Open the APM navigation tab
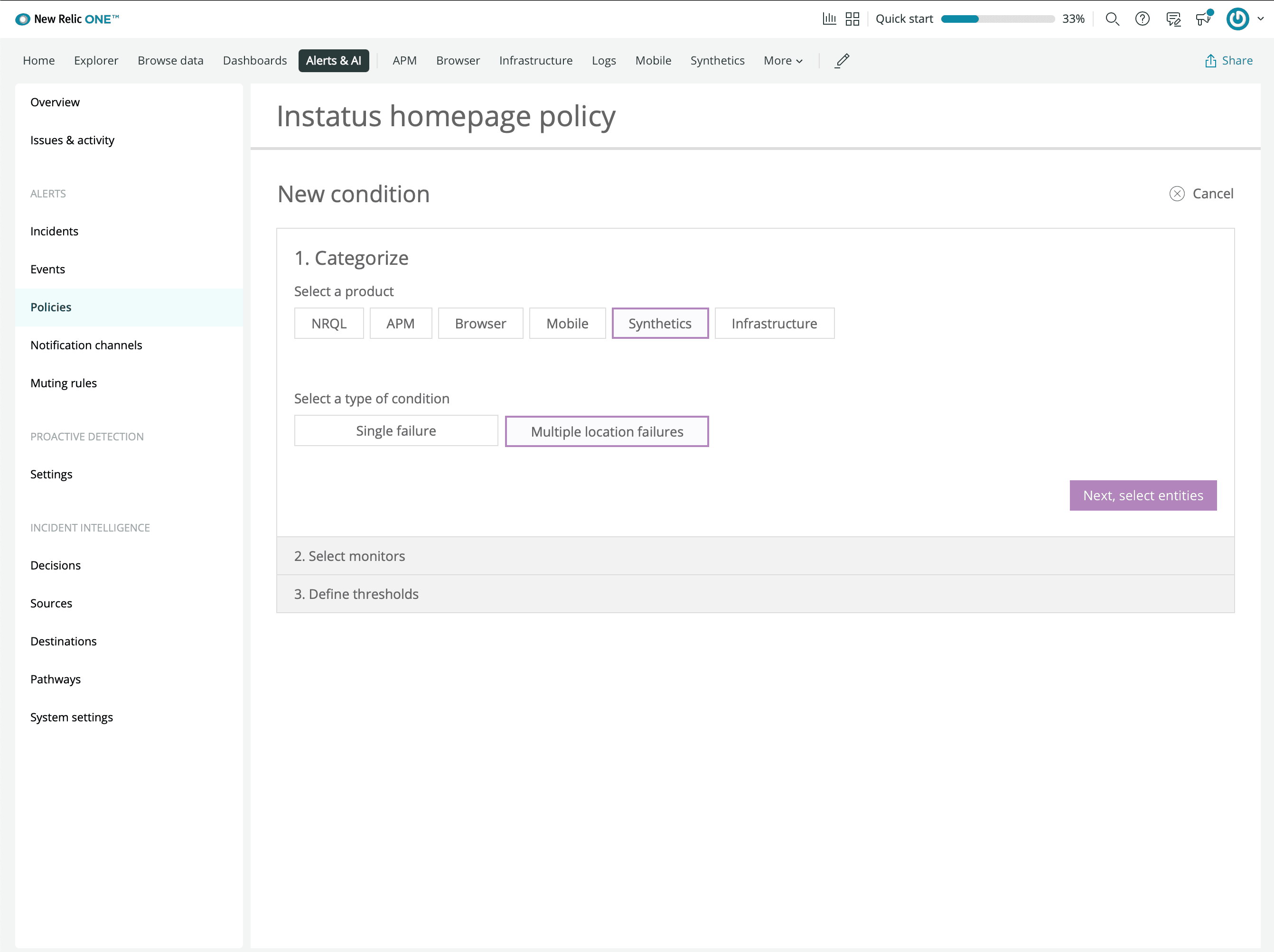Viewport: 1274px width, 952px height. (x=404, y=60)
